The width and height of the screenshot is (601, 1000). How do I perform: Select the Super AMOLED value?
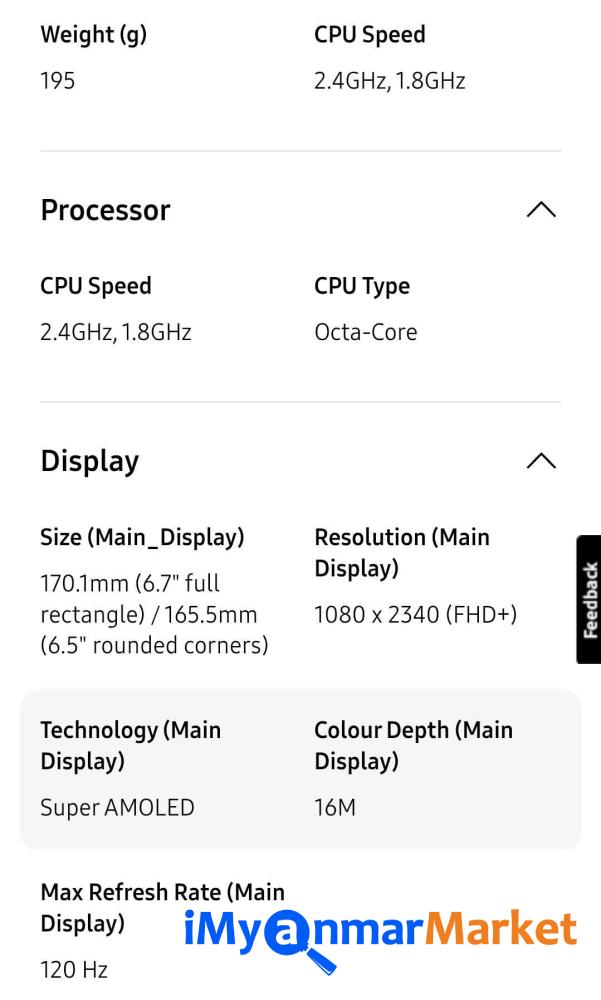(x=117, y=807)
